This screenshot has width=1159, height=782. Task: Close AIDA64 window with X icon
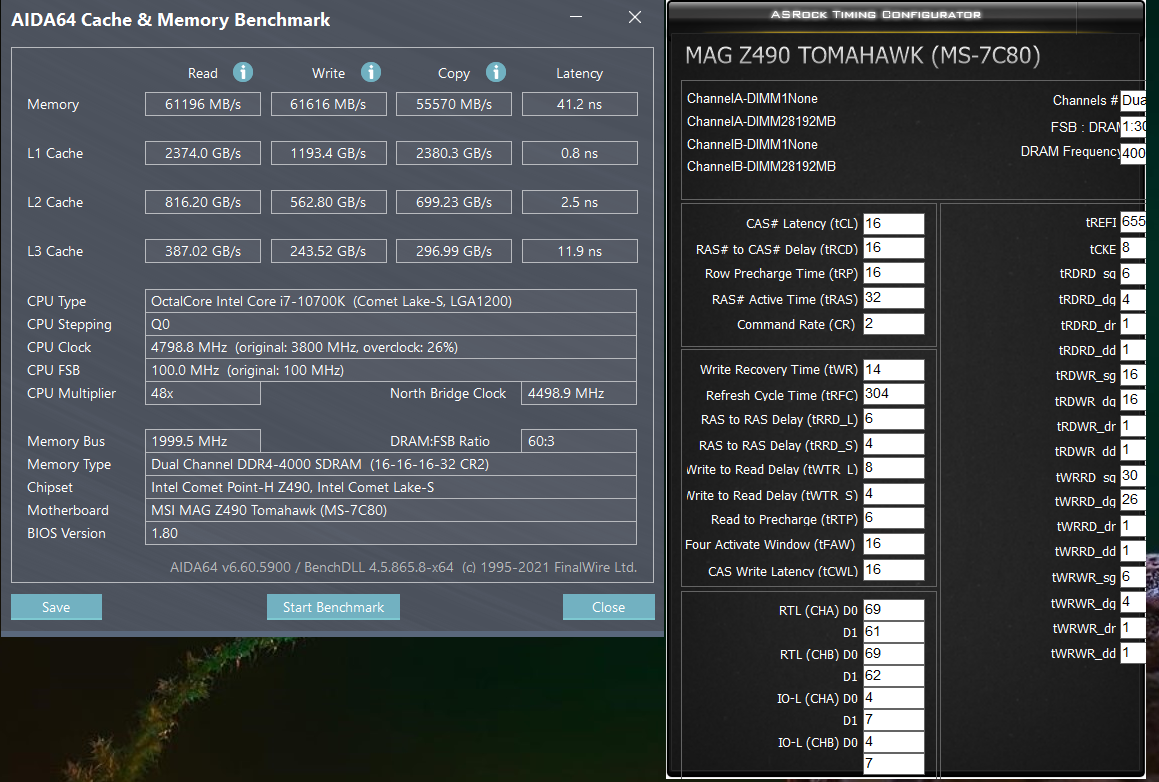[634, 17]
